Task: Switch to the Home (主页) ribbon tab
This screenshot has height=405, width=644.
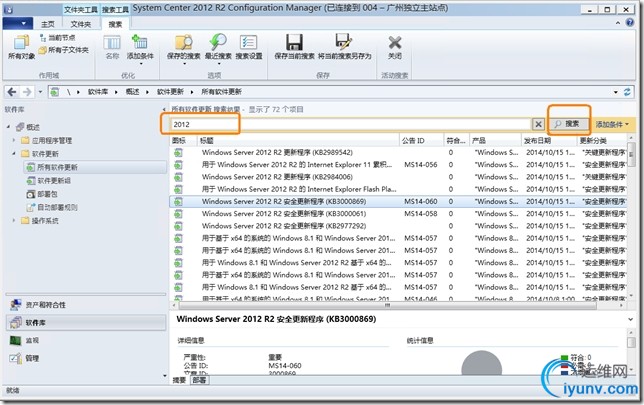Action: point(48,24)
